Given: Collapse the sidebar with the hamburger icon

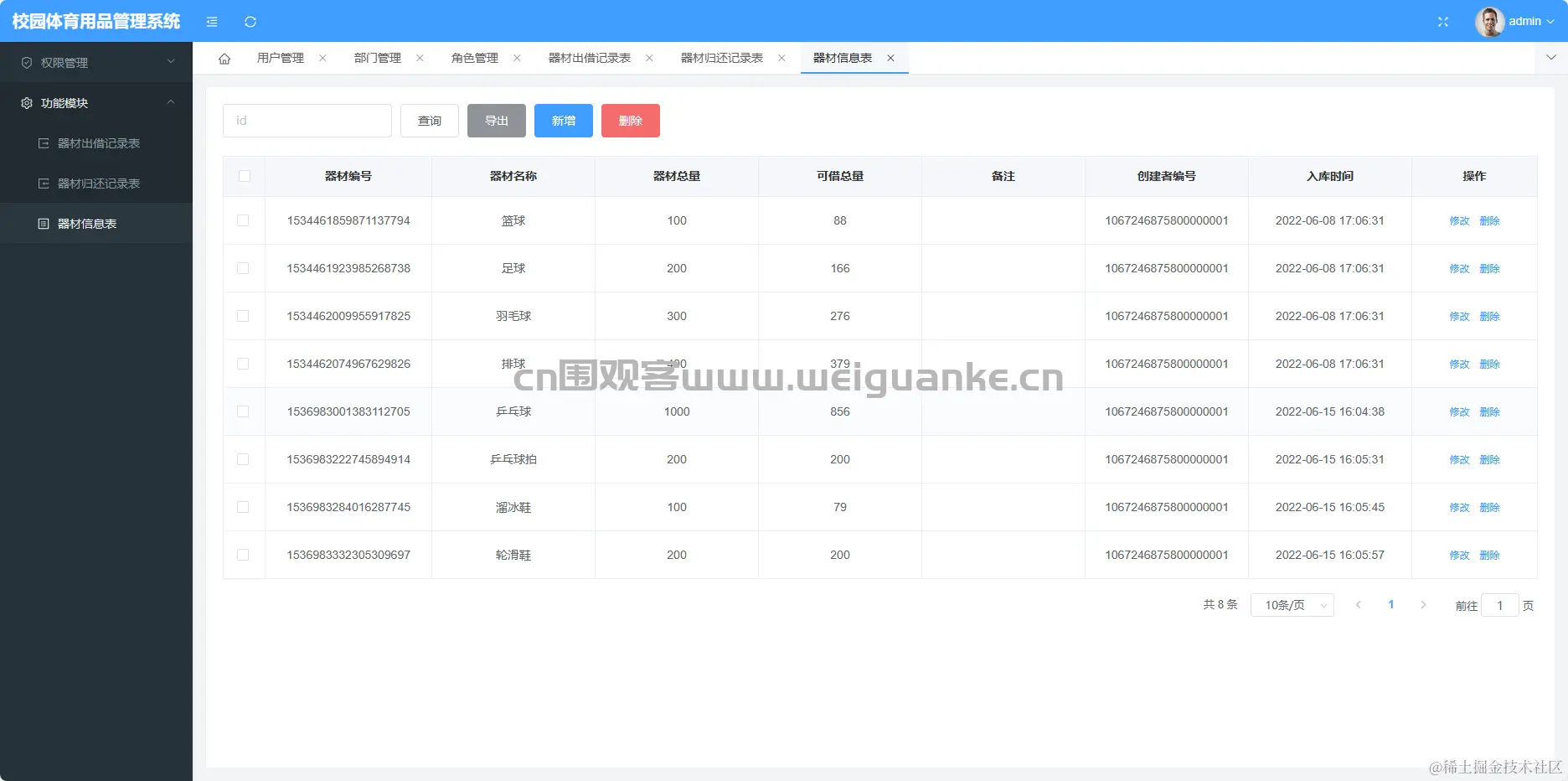Looking at the screenshot, I should (x=212, y=22).
